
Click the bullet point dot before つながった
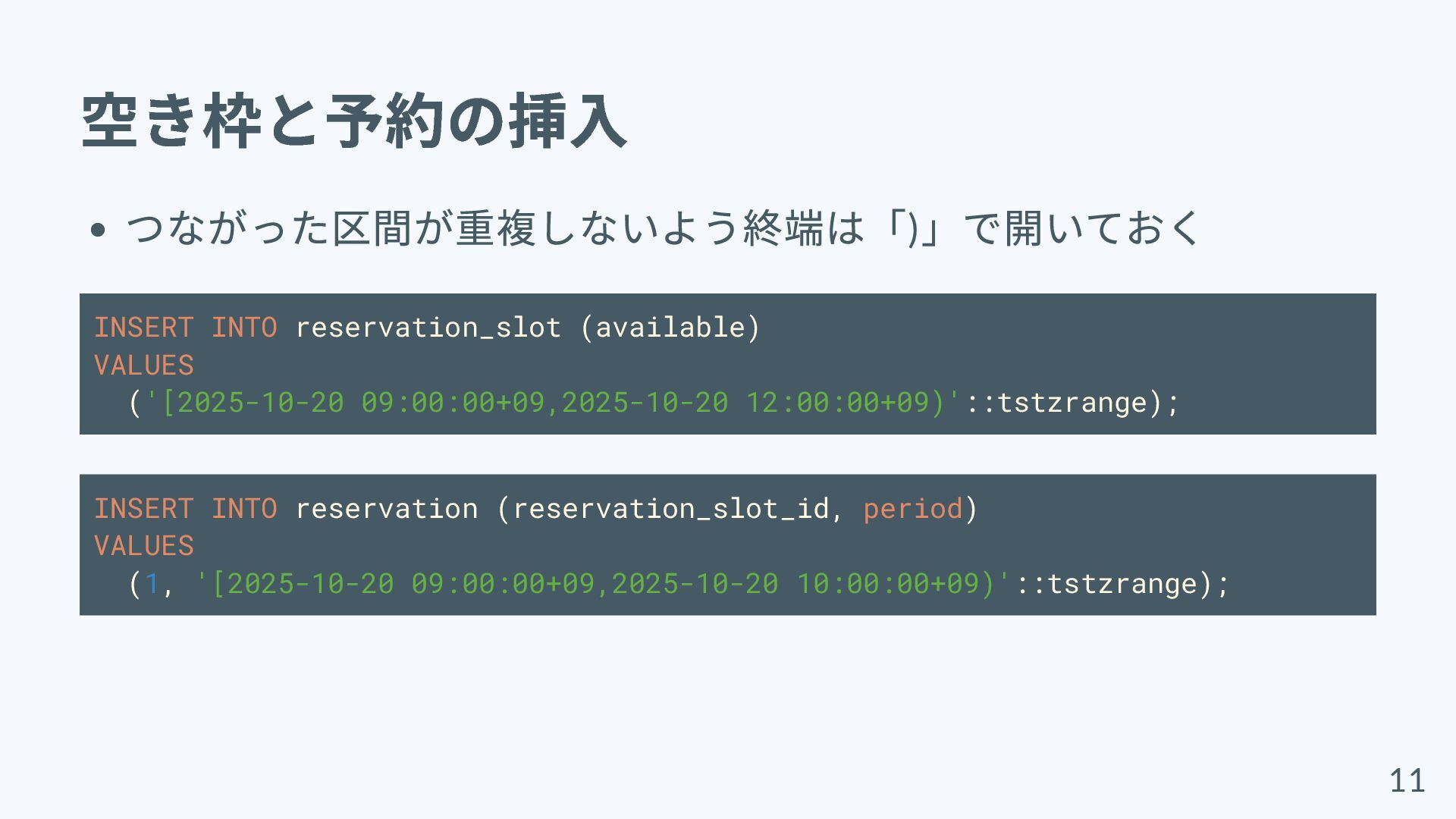point(97,230)
